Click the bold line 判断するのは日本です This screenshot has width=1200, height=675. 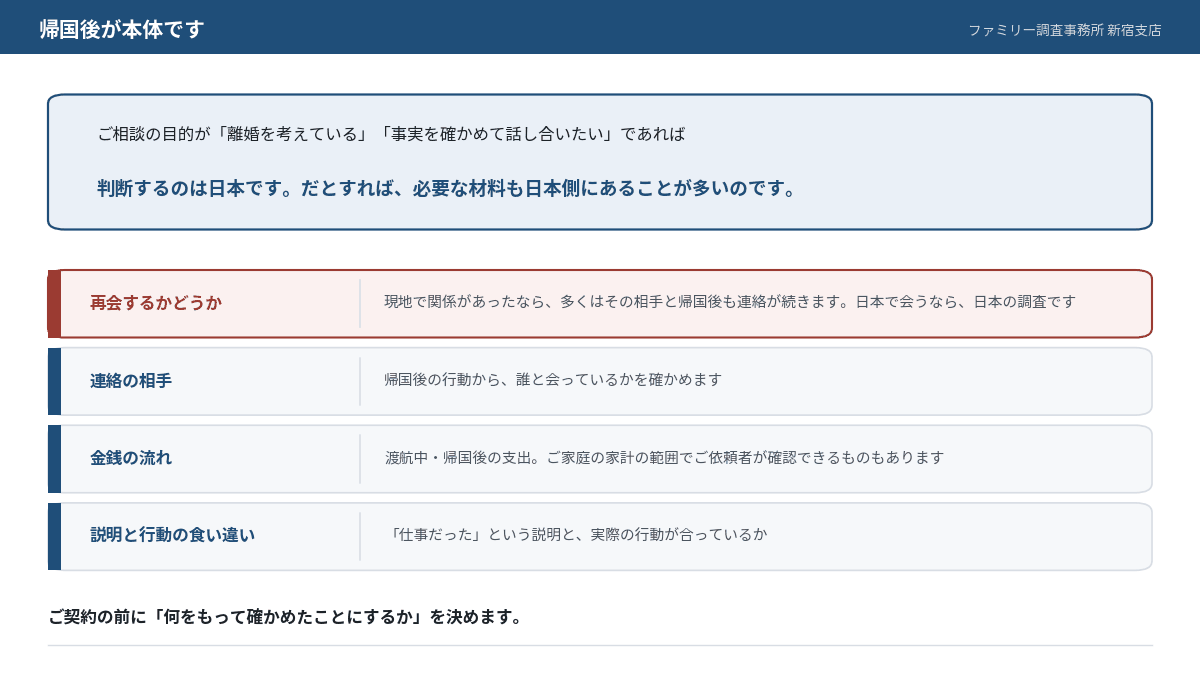point(447,188)
